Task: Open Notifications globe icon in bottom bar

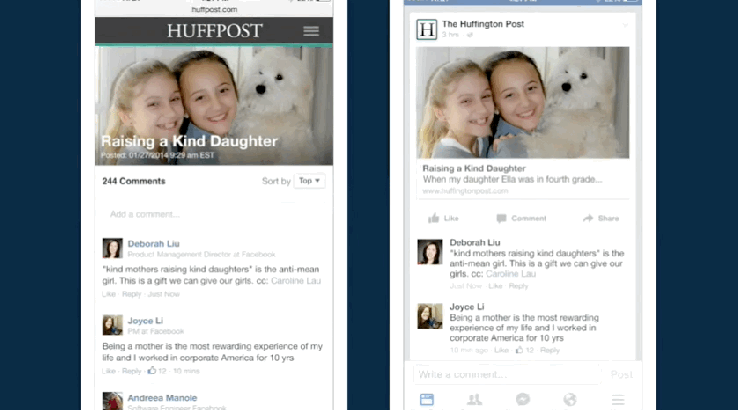Action: click(570, 399)
